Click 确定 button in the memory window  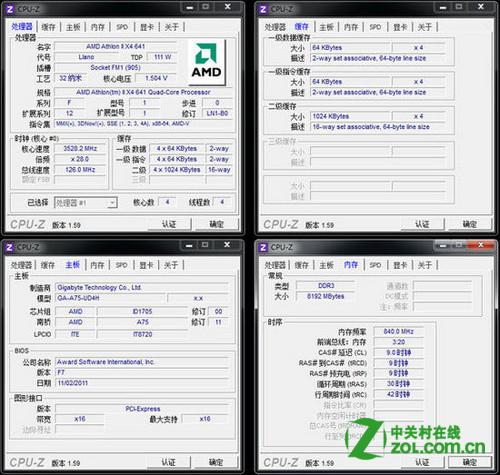coord(470,462)
